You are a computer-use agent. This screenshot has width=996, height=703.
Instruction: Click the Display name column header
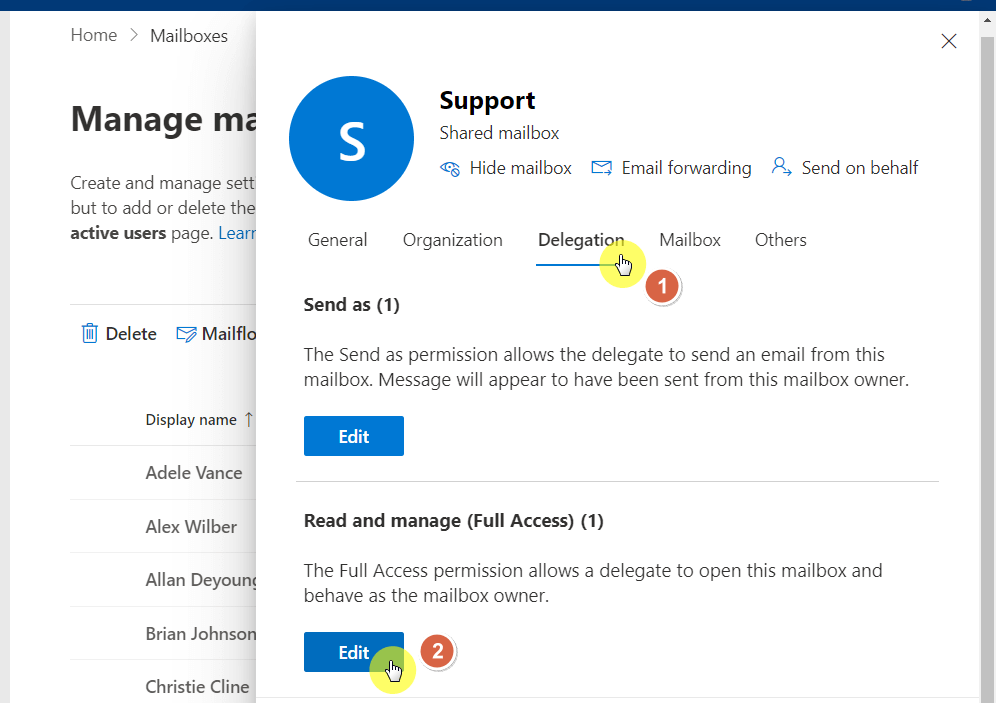191,420
